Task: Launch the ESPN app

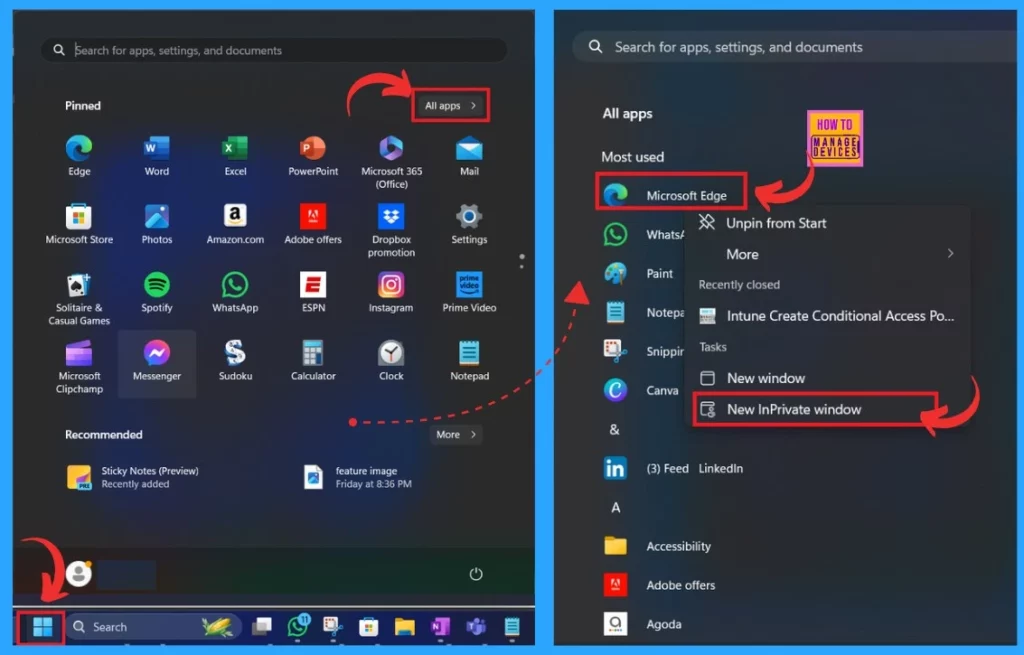Action: pyautogui.click(x=313, y=292)
